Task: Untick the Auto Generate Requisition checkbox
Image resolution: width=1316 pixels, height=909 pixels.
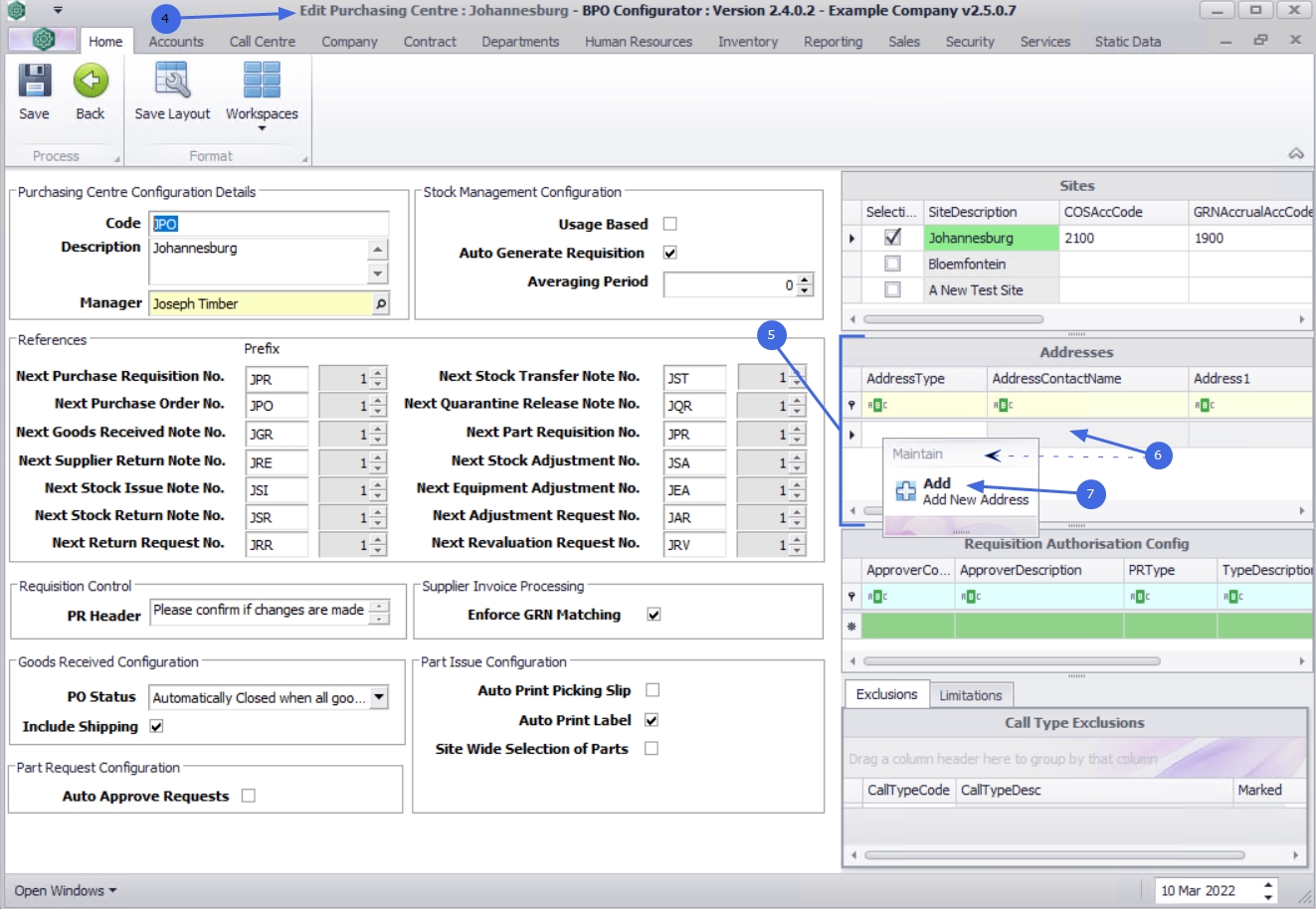Action: click(669, 253)
